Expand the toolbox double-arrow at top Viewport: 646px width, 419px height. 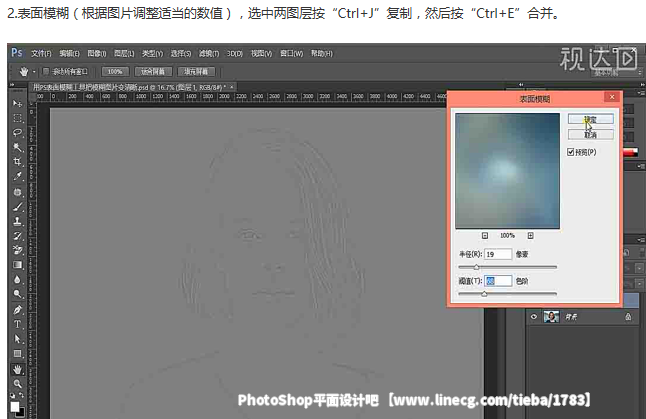[x=12, y=84]
